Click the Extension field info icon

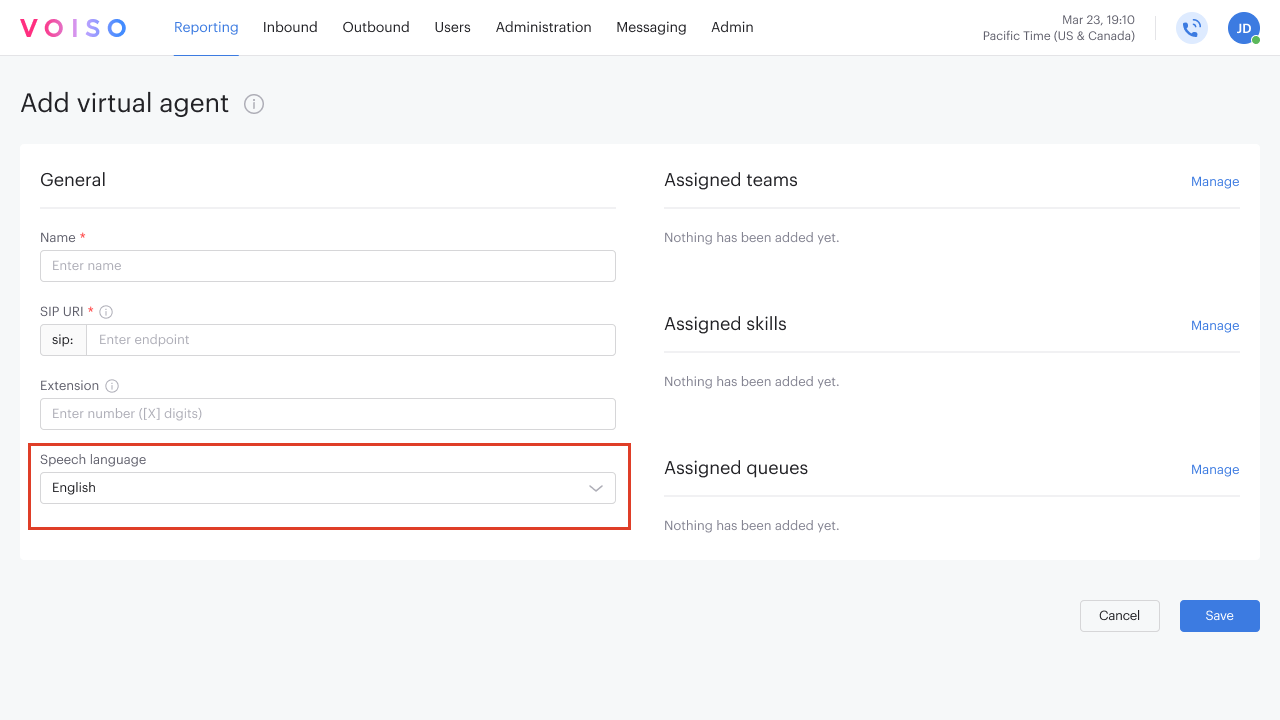click(x=111, y=385)
